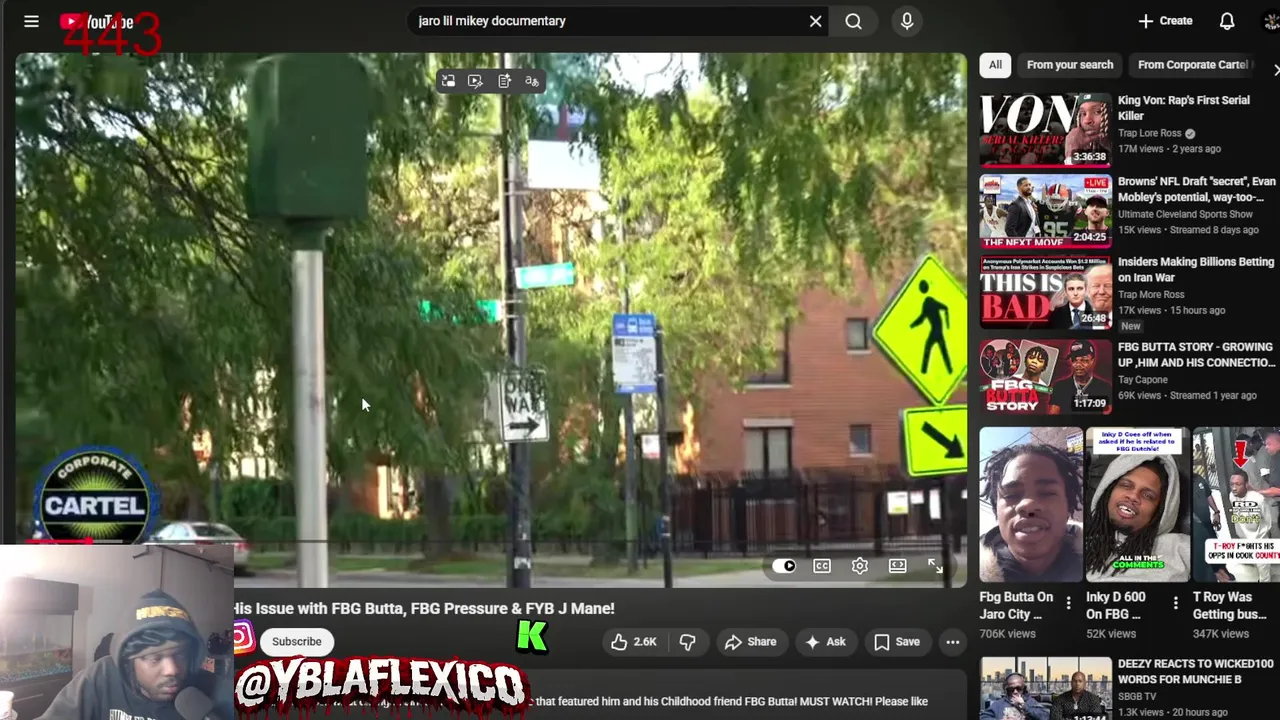The image size is (1280, 720).
Task: Like the video with 2.6K likes
Action: click(x=633, y=642)
